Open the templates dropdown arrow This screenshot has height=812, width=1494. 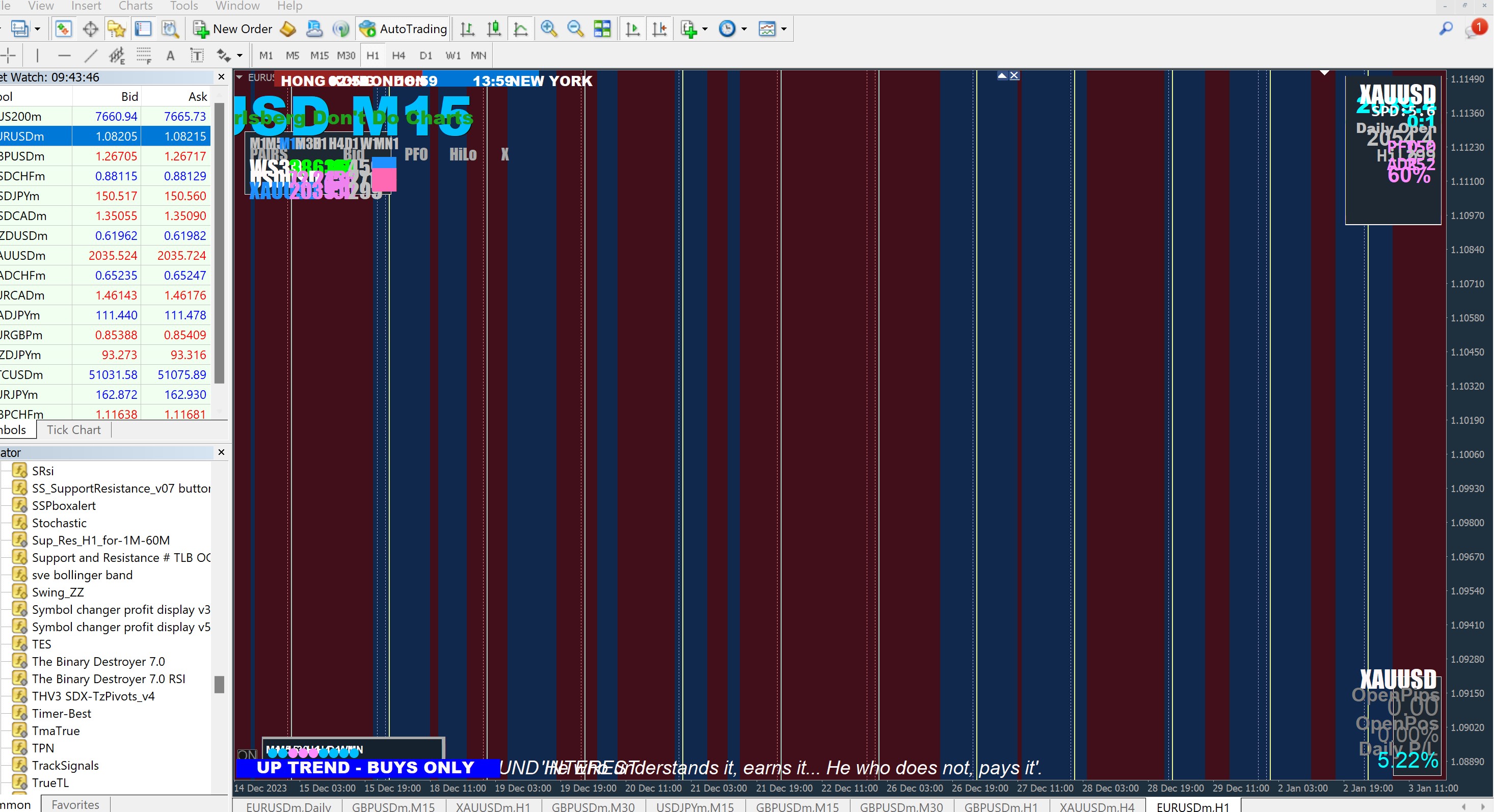(x=784, y=29)
